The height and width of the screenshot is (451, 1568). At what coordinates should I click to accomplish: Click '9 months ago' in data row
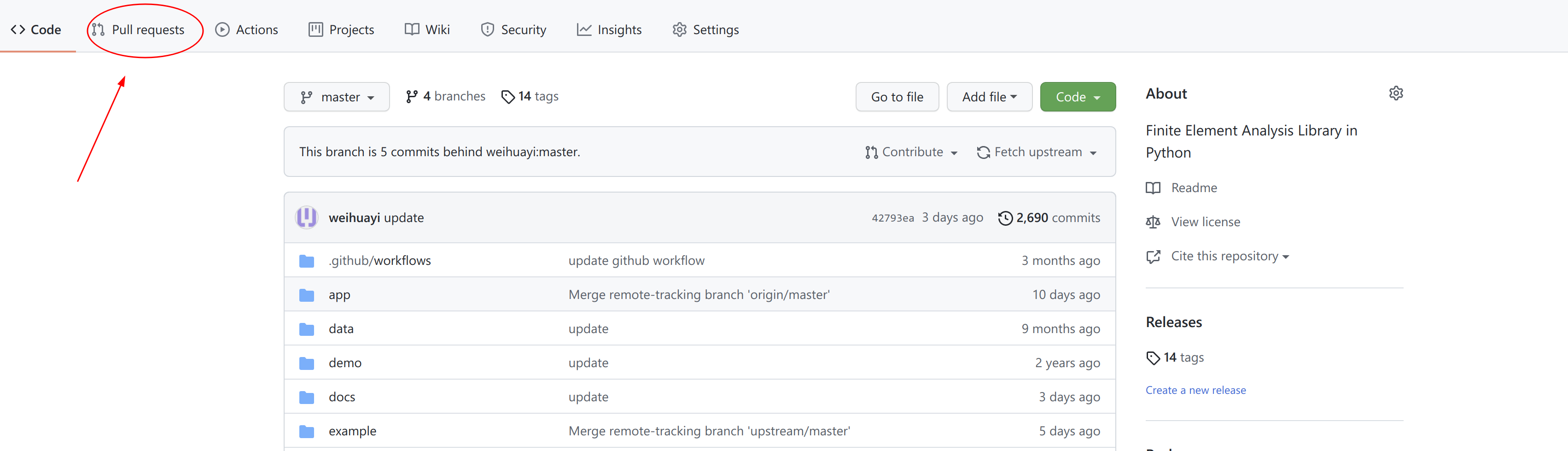tap(1061, 328)
